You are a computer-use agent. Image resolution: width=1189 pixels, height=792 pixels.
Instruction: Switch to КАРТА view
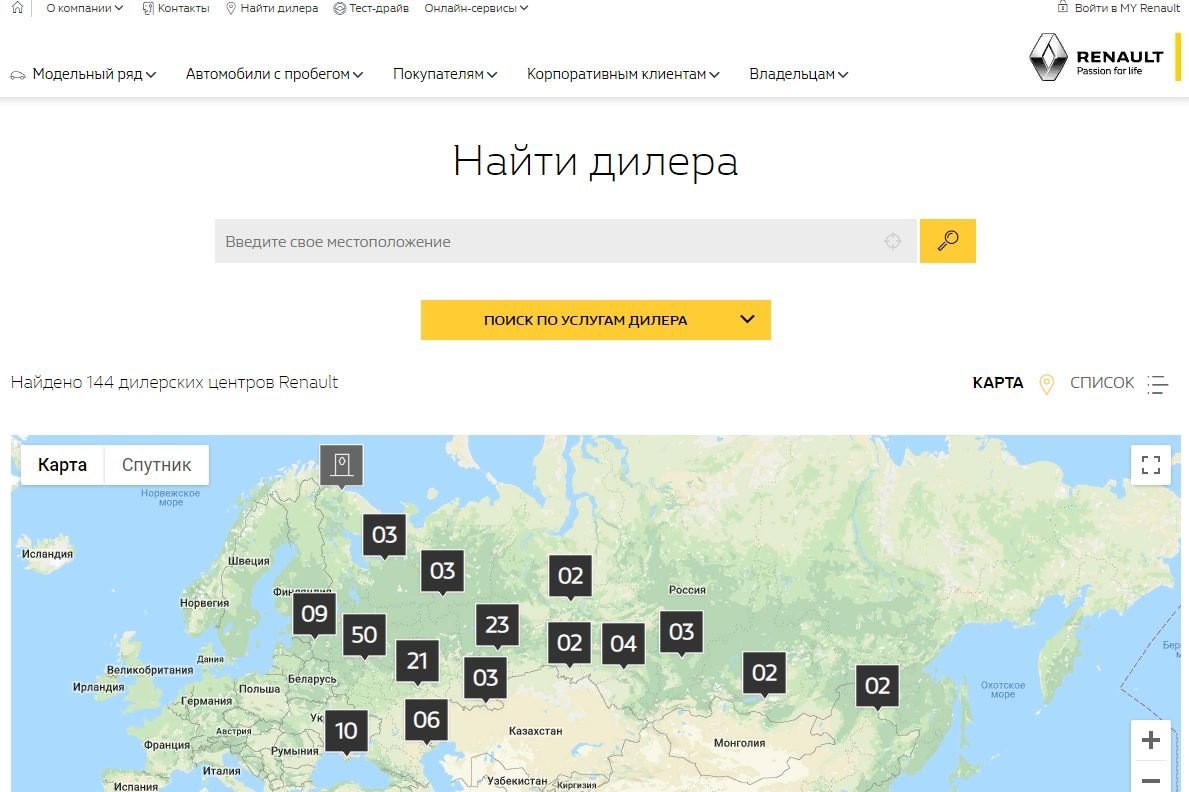(998, 383)
